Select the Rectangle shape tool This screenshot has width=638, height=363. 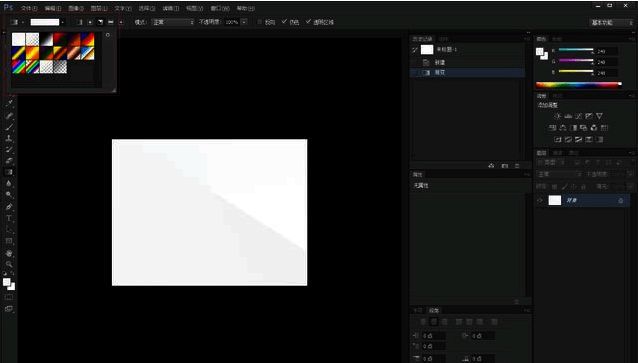(x=9, y=241)
